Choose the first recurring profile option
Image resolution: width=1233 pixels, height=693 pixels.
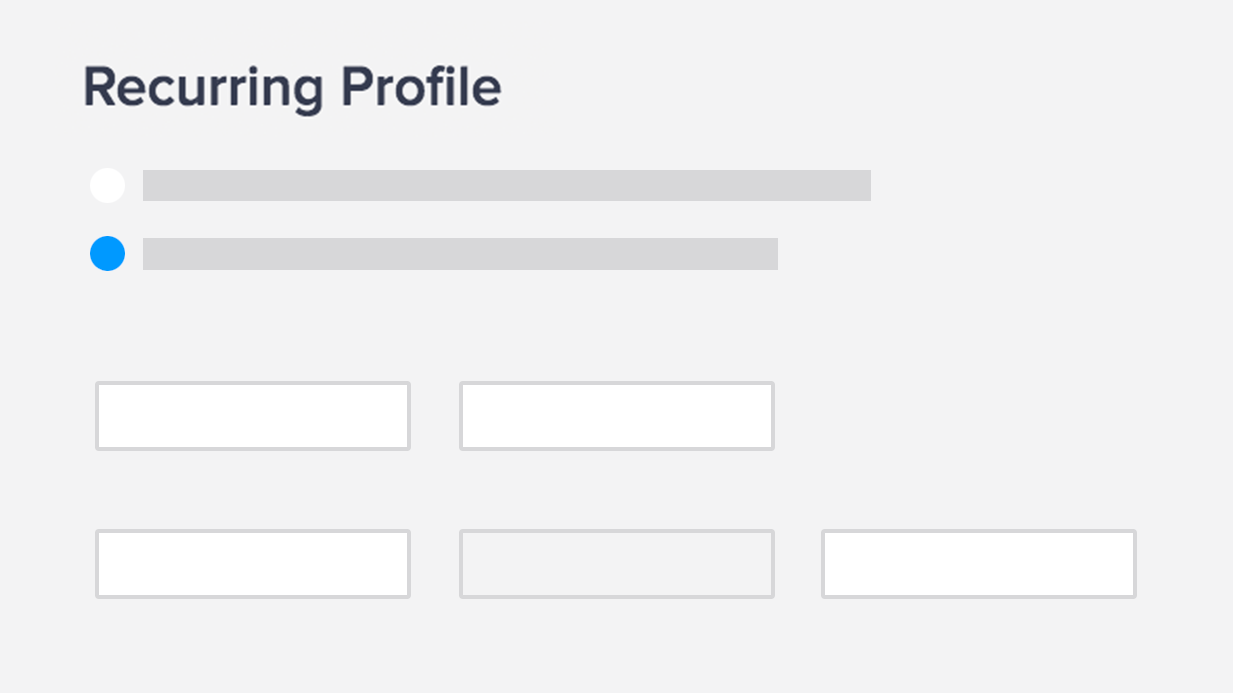coord(107,186)
